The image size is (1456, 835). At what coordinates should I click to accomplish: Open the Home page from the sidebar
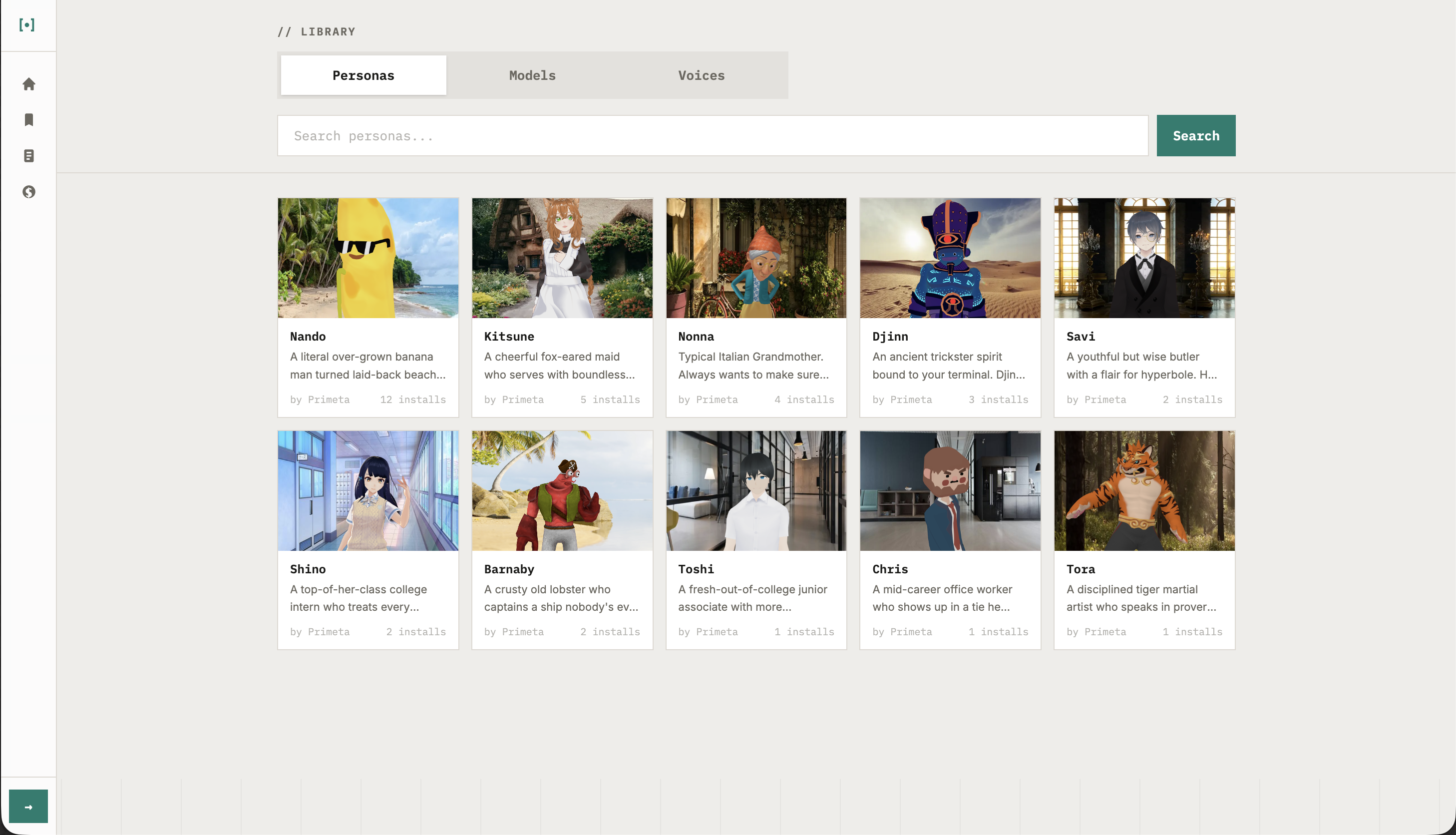click(28, 84)
